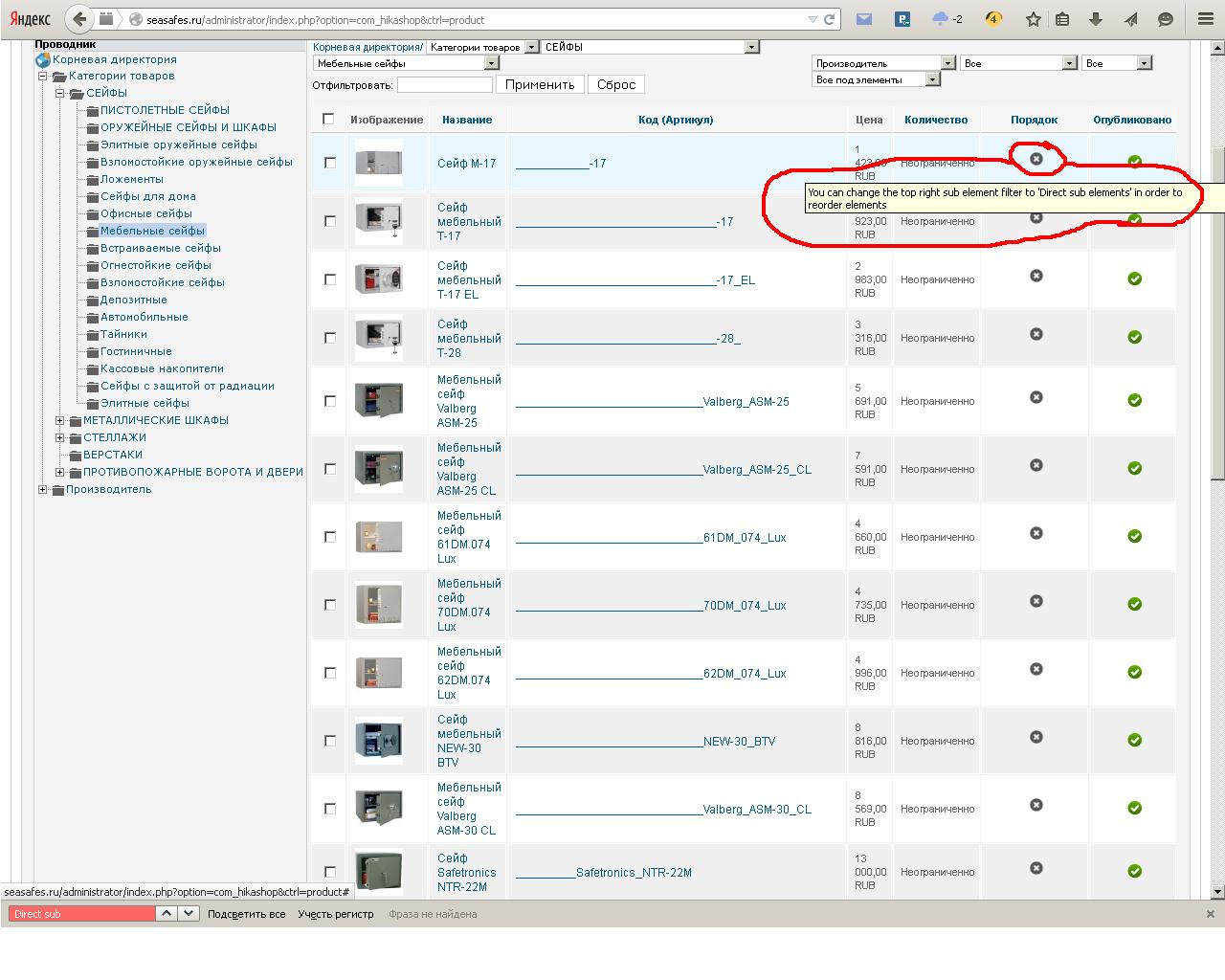The height and width of the screenshot is (980, 1225).
Task: Toggle published status for Valberg ASM-25
Action: (1134, 400)
